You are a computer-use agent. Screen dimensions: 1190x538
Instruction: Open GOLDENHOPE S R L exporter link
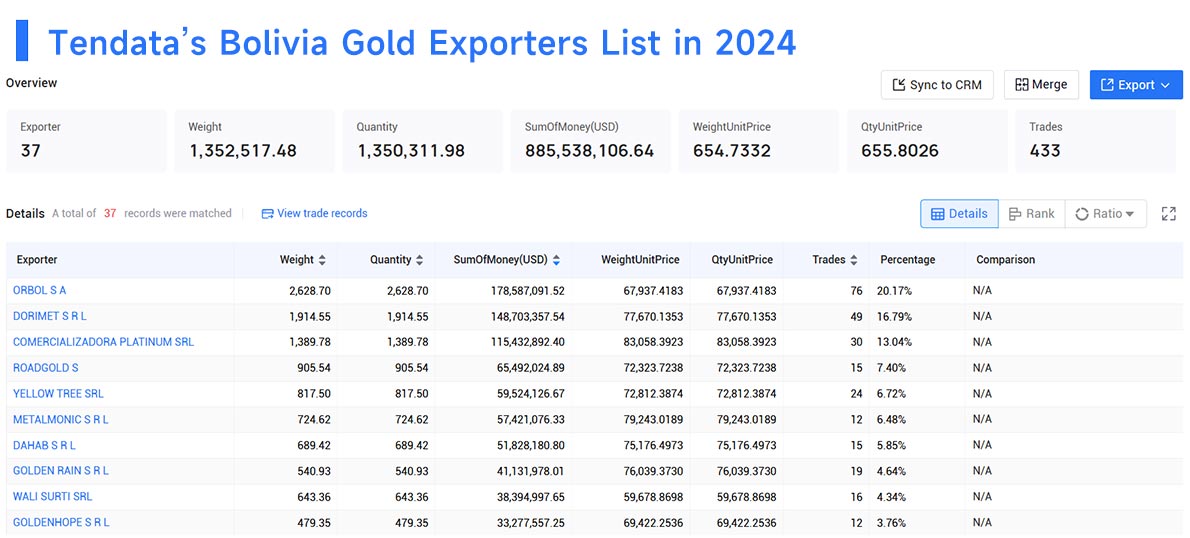[x=61, y=522]
